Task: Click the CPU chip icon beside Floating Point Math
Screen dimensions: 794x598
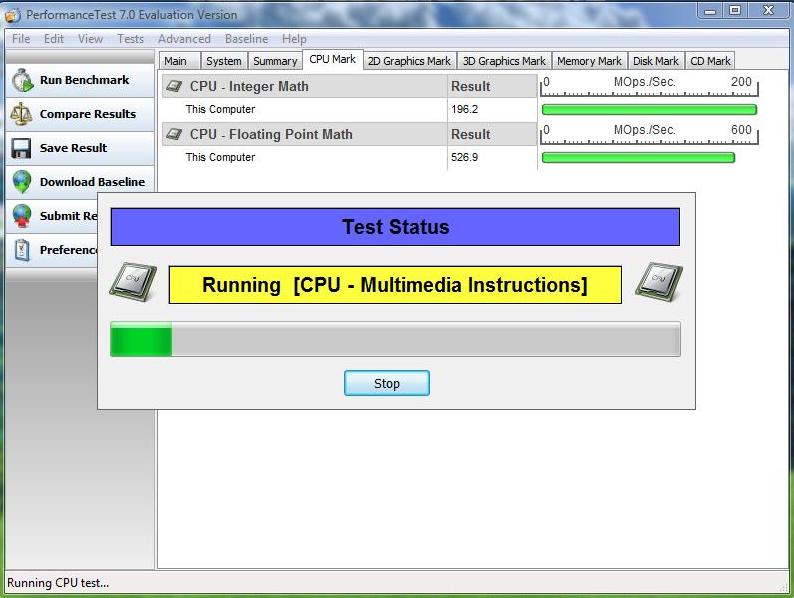Action: pyautogui.click(x=174, y=134)
